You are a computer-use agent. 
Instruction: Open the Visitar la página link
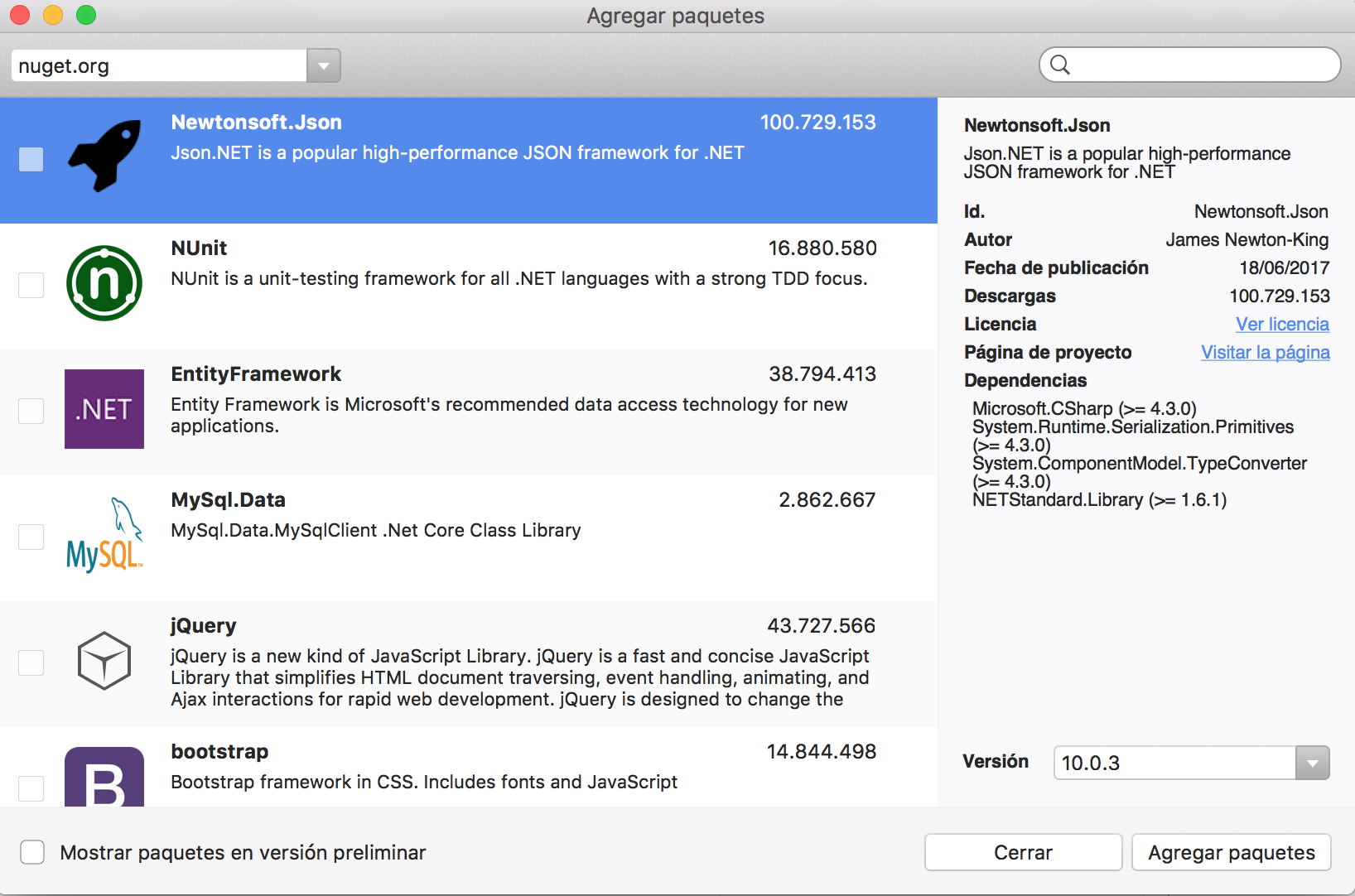pyautogui.click(x=1266, y=352)
